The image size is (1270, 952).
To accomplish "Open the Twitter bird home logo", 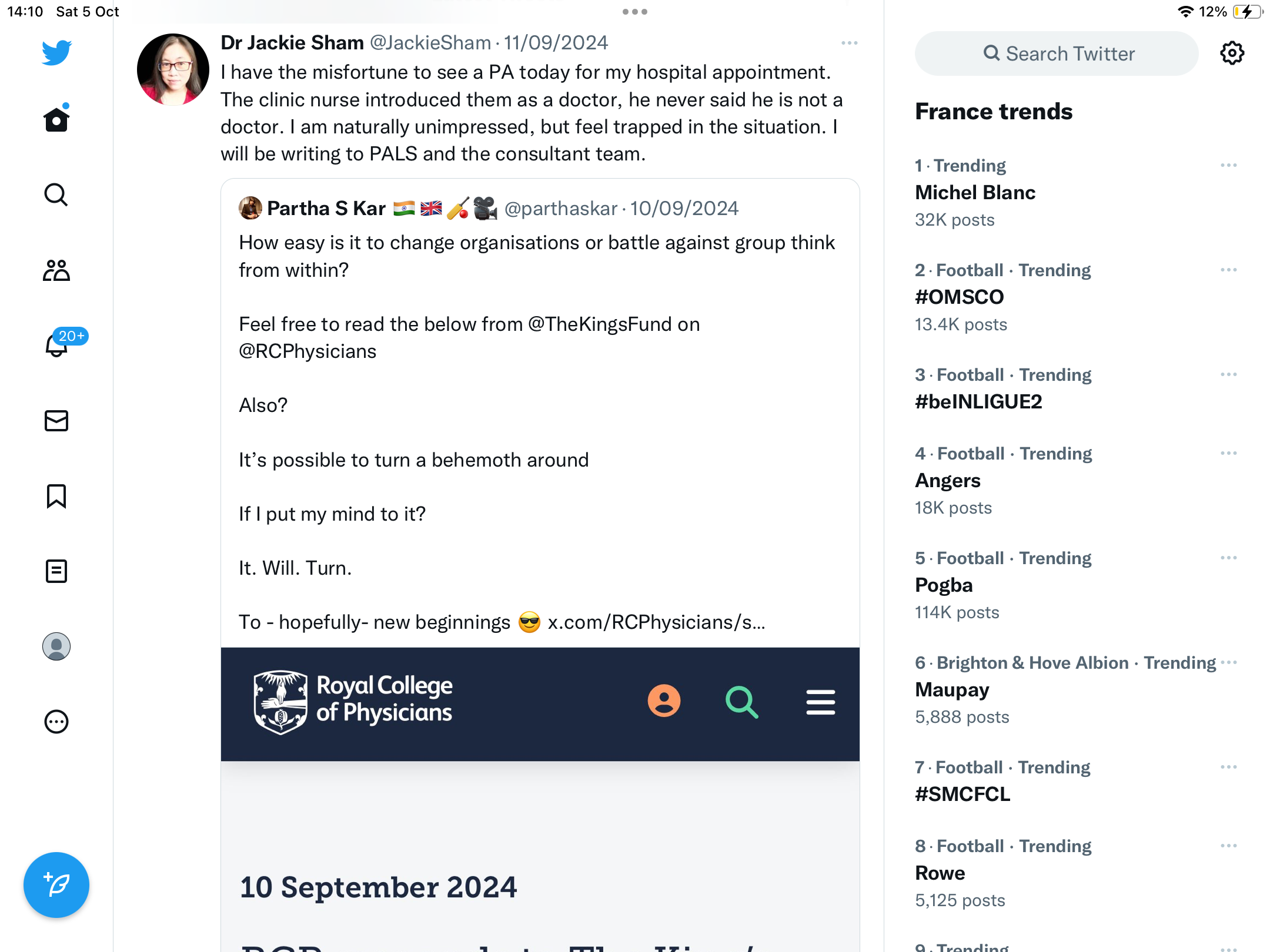I will pos(56,52).
